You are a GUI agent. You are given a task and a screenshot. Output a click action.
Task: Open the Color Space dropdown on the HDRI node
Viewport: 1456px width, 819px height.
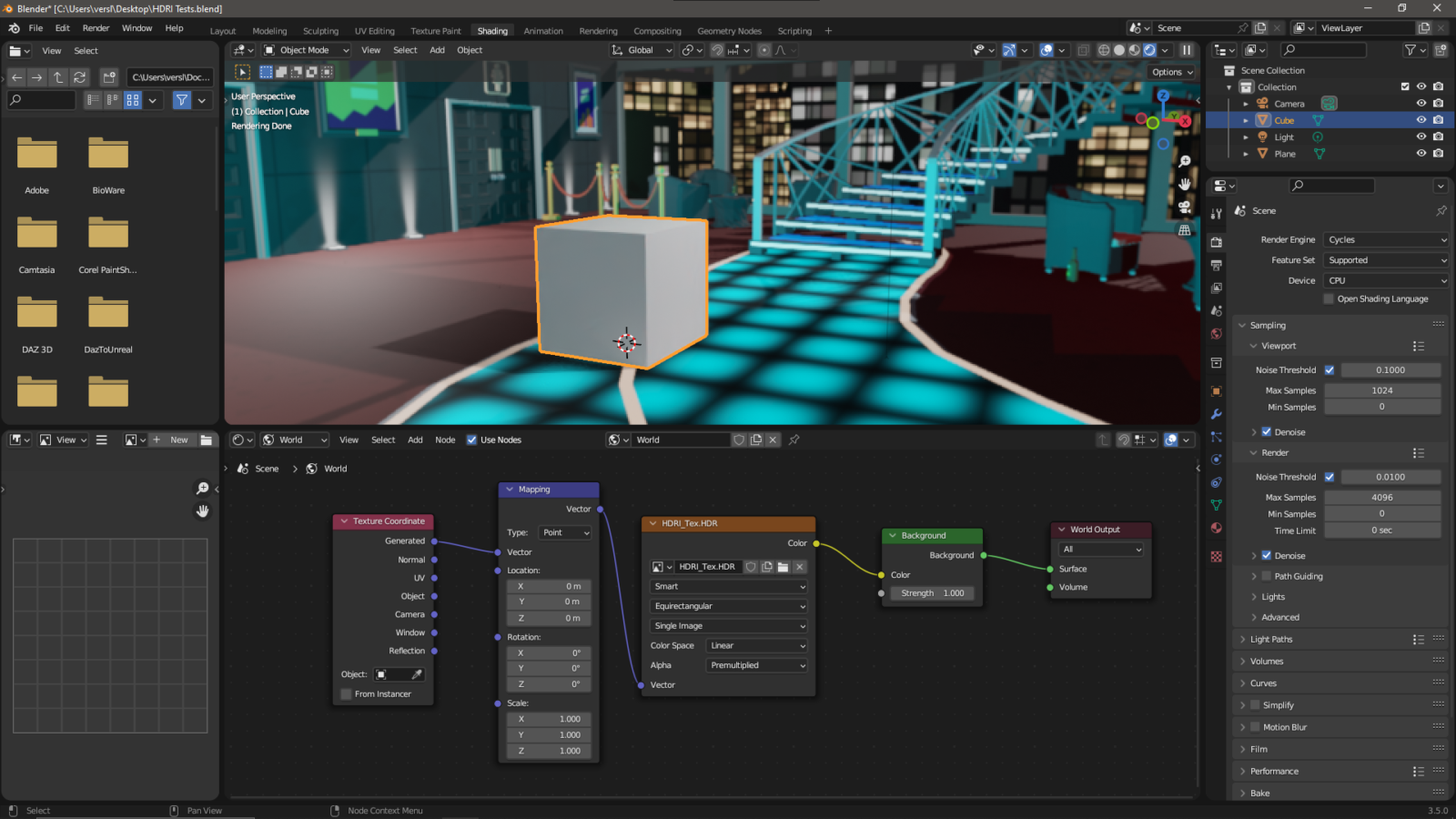click(755, 645)
